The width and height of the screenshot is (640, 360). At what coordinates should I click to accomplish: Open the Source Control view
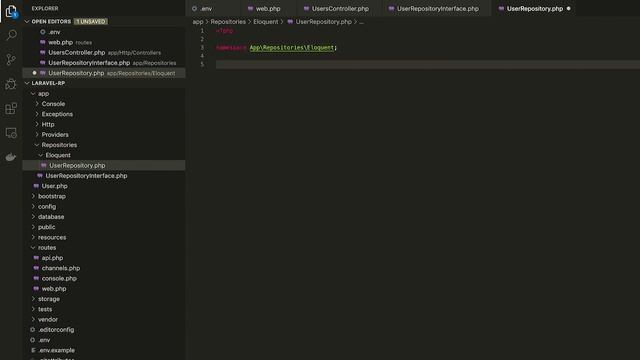coord(11,60)
